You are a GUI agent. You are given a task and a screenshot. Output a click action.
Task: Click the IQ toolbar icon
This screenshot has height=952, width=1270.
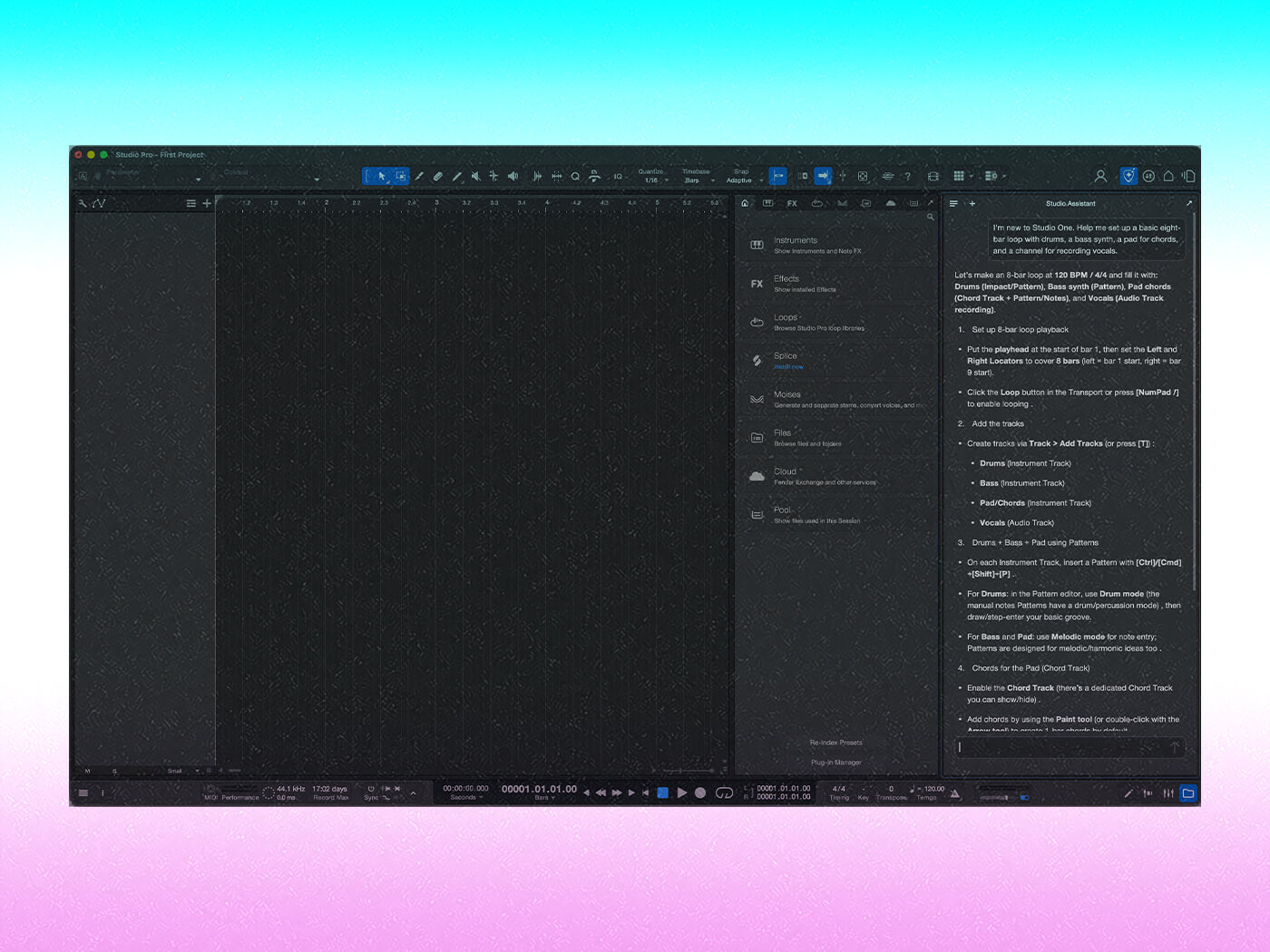[618, 176]
